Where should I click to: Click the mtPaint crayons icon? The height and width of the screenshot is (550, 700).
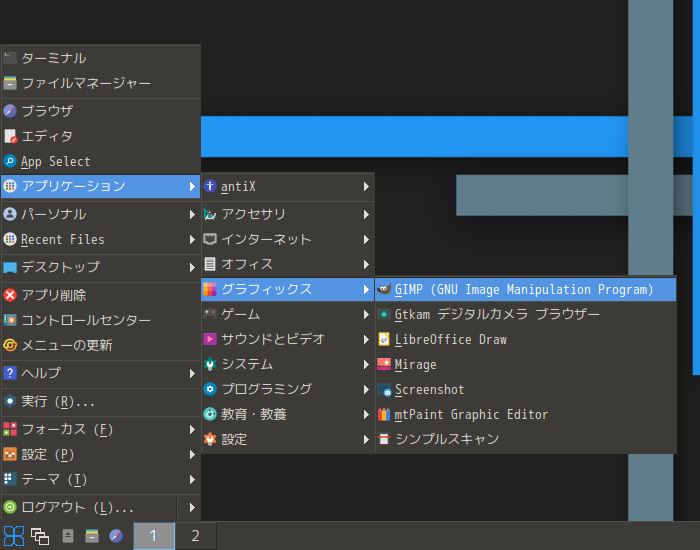384,414
